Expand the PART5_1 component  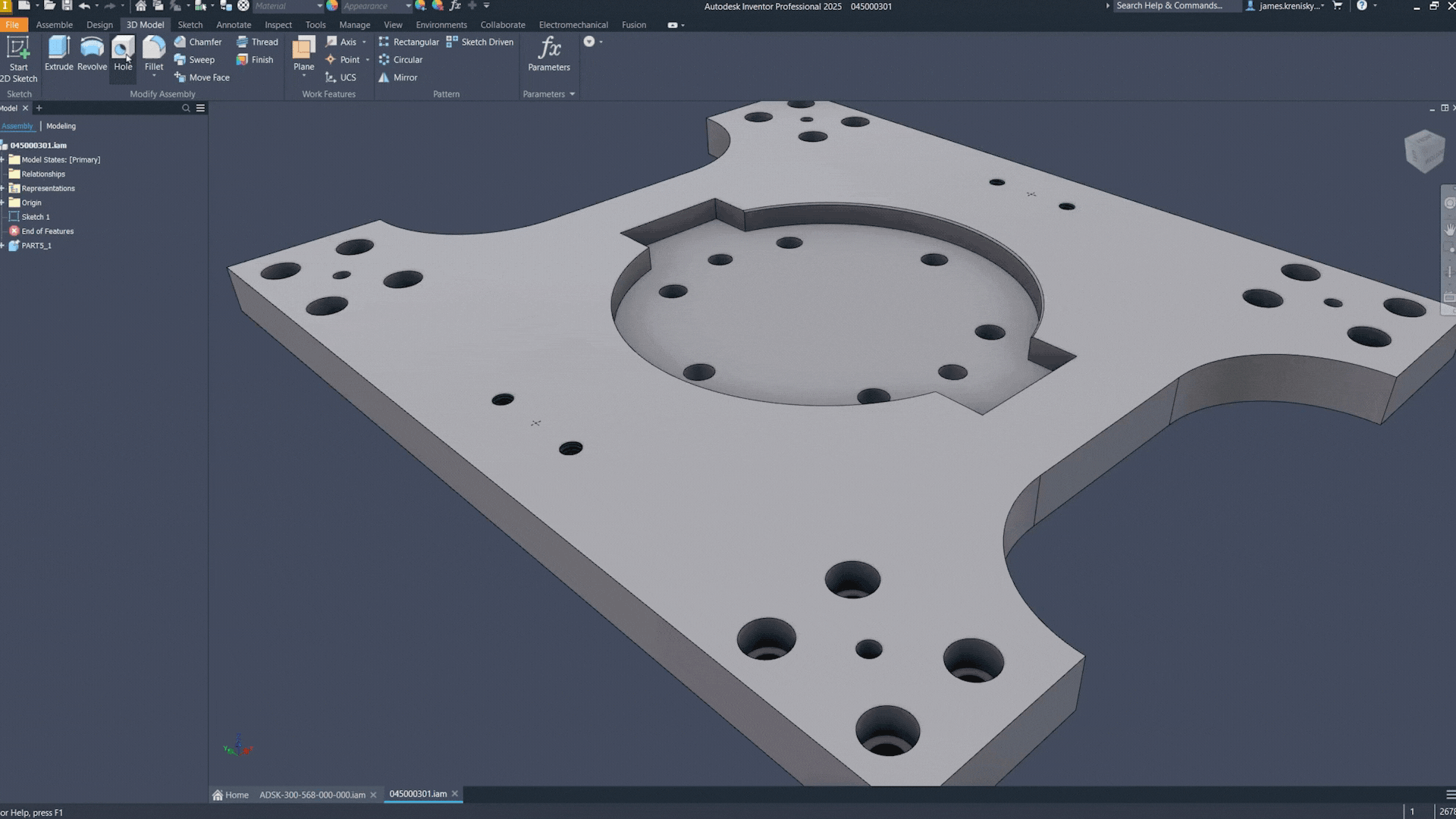[3, 246]
